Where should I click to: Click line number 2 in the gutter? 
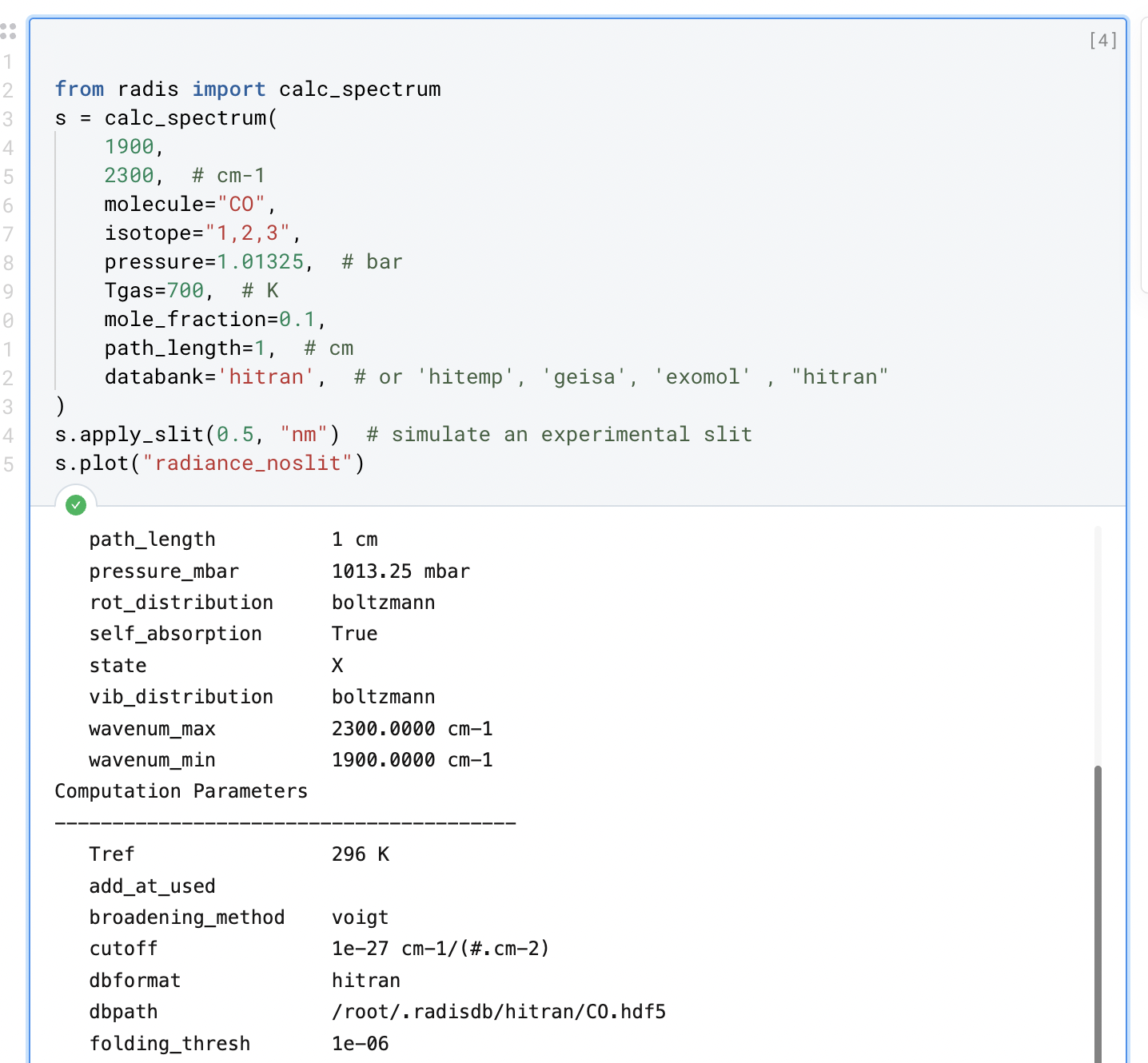8,89
